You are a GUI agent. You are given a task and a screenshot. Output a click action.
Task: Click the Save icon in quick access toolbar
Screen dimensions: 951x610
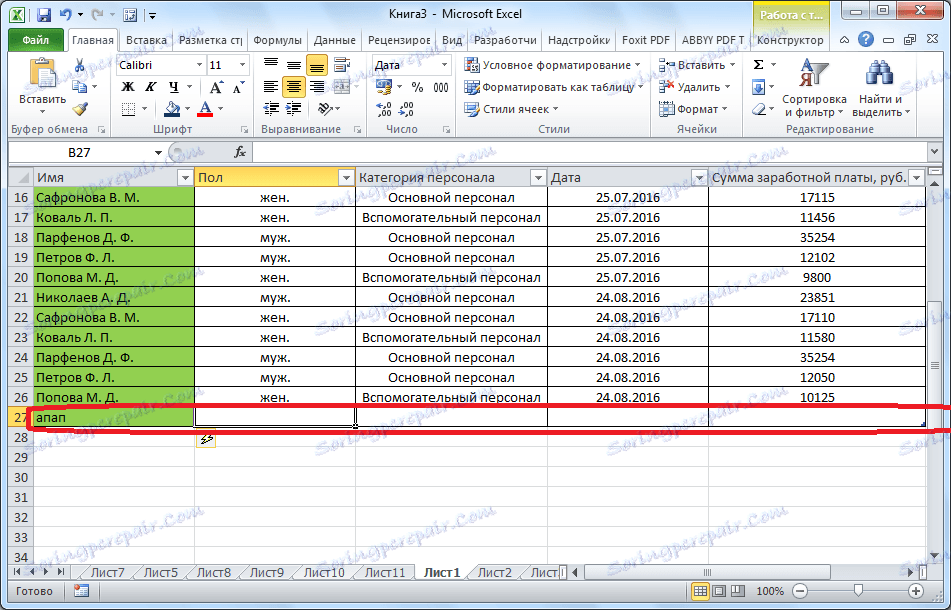tap(43, 16)
